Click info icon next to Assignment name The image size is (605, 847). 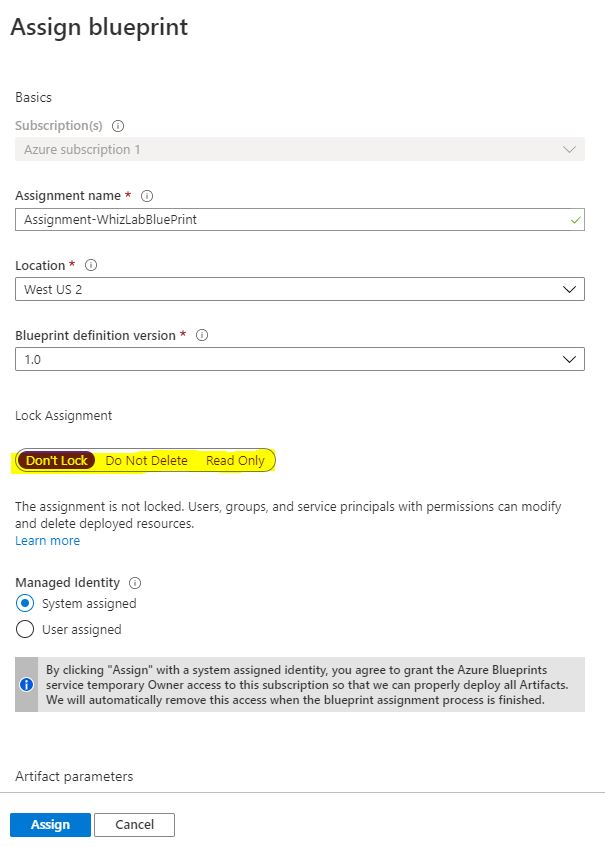click(147, 196)
